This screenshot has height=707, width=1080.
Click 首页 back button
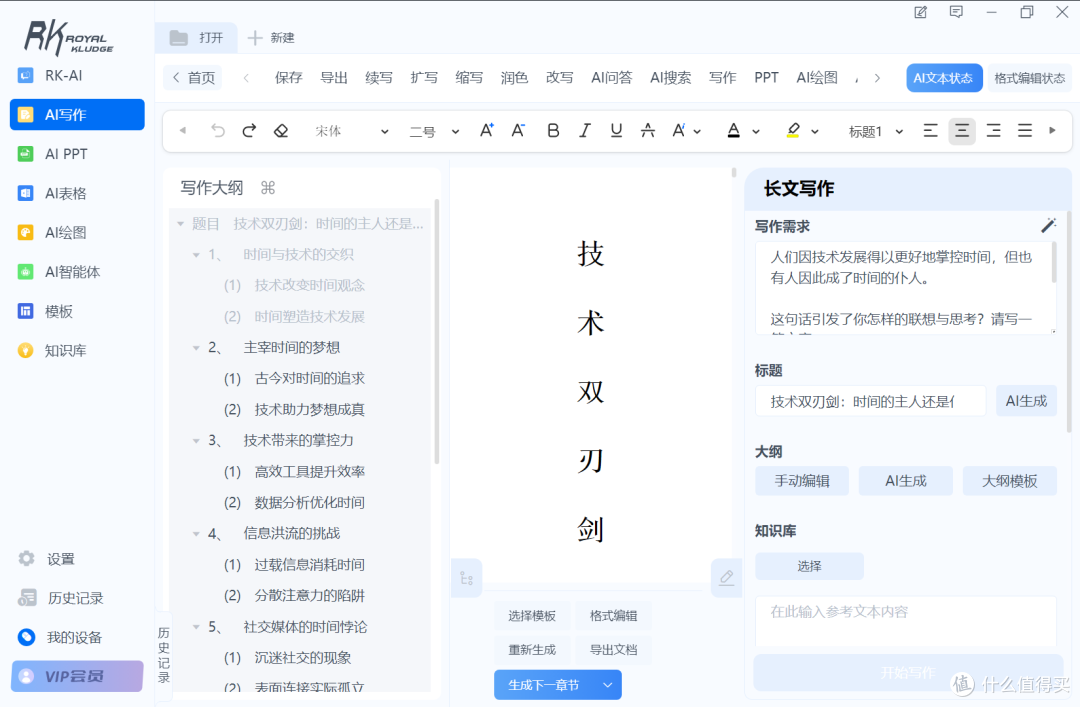click(x=194, y=77)
